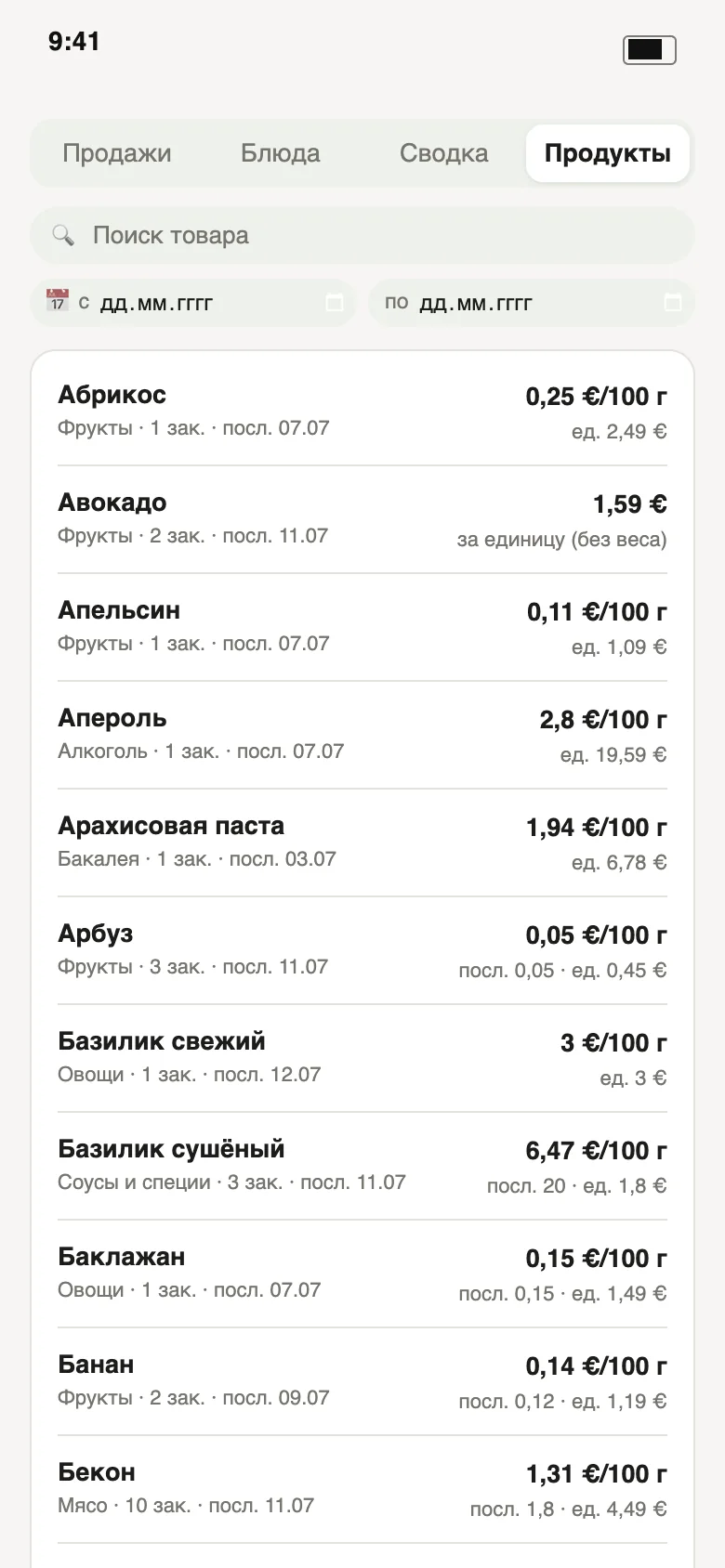Tap the battery status icon

[x=649, y=49]
